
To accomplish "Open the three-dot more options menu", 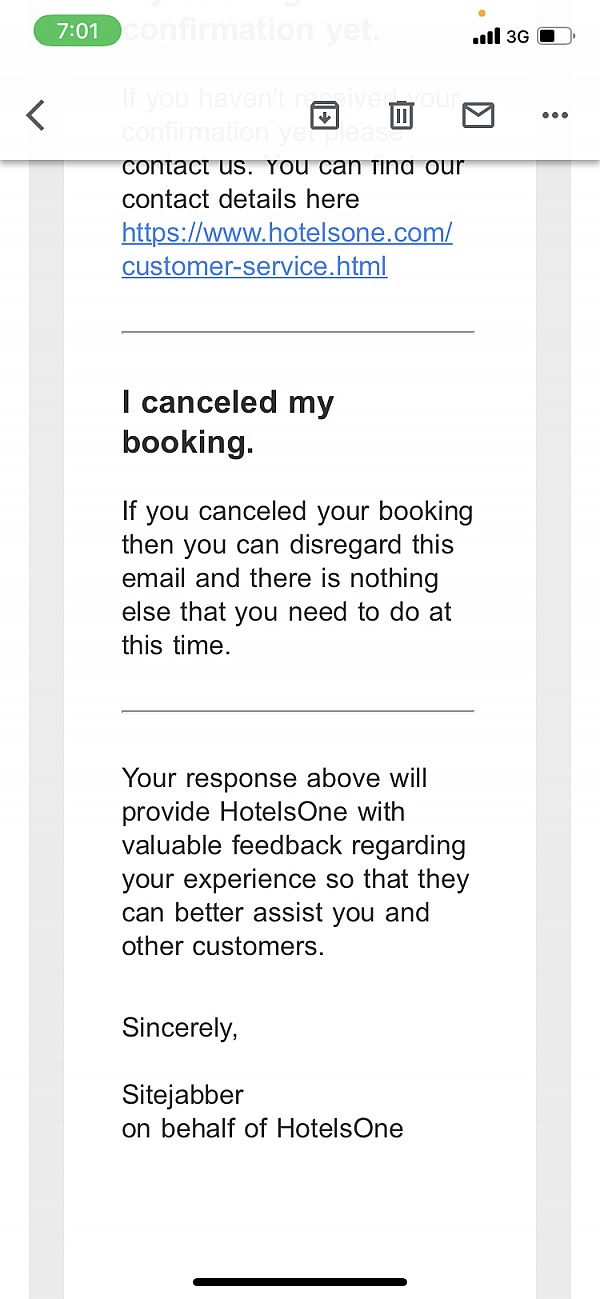I will point(554,116).
